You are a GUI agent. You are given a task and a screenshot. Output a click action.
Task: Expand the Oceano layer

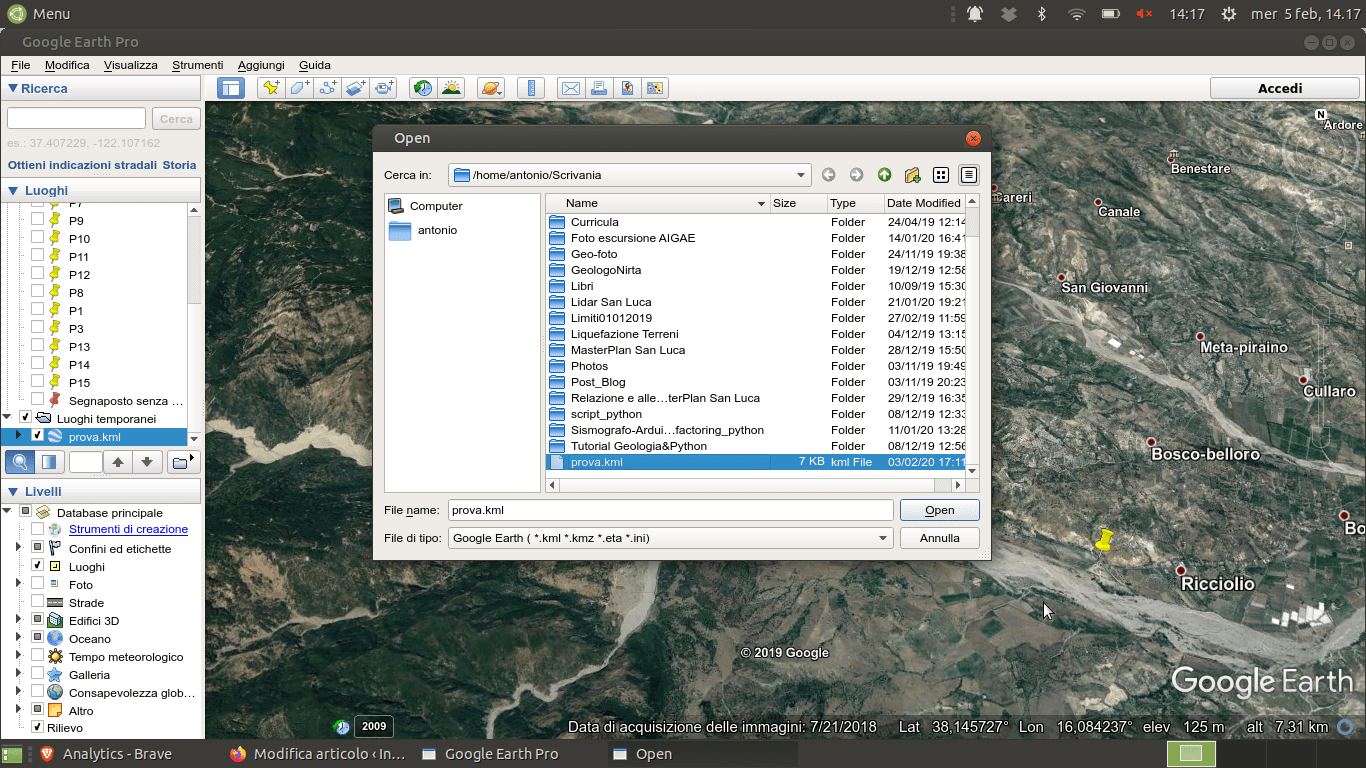click(19, 638)
